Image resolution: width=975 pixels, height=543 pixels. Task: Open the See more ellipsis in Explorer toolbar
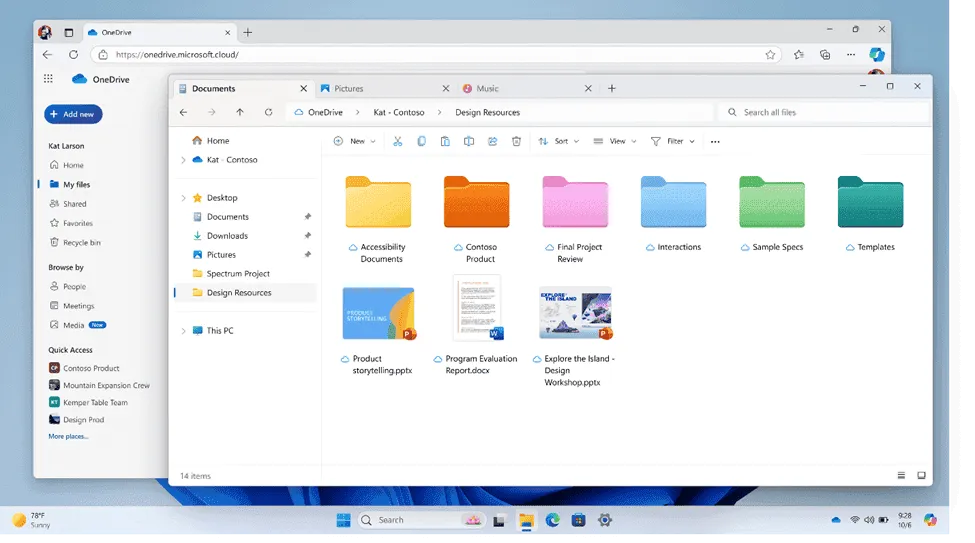pyautogui.click(x=715, y=142)
